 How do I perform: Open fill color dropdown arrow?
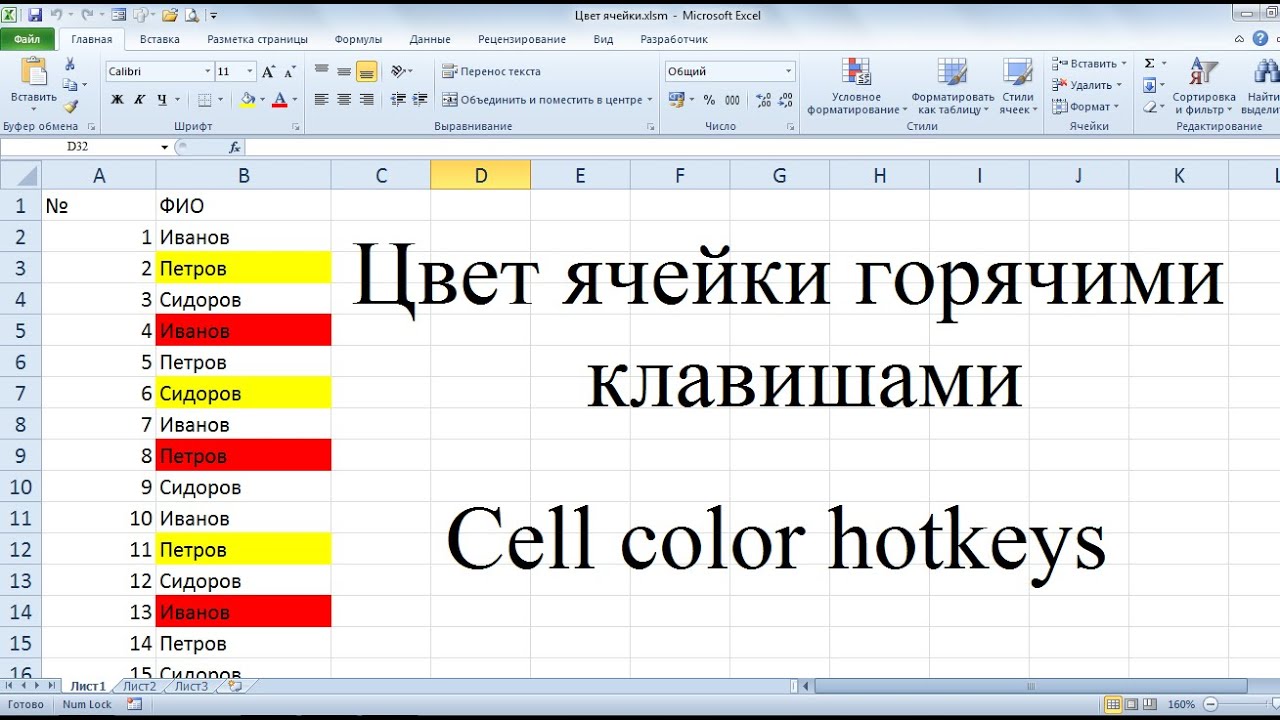pos(263,99)
